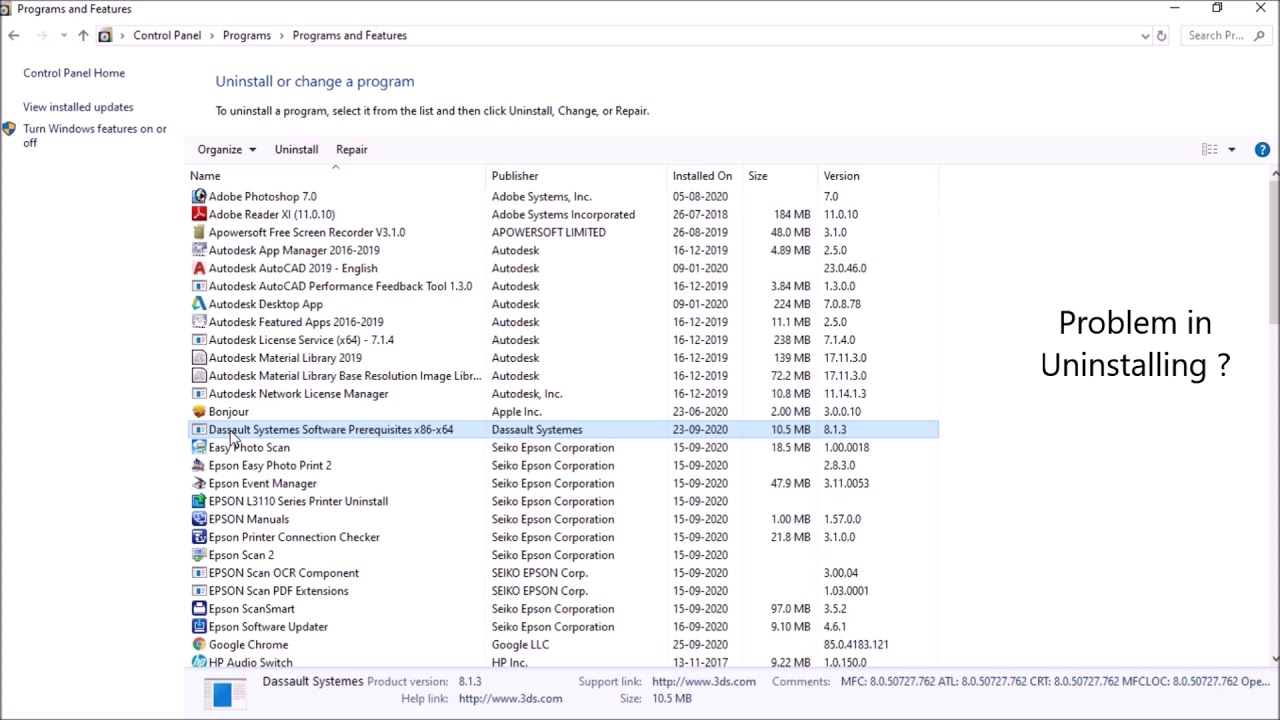Viewport: 1280px width, 720px height.
Task: Open Turn Windows features on or off
Action: coord(95,136)
